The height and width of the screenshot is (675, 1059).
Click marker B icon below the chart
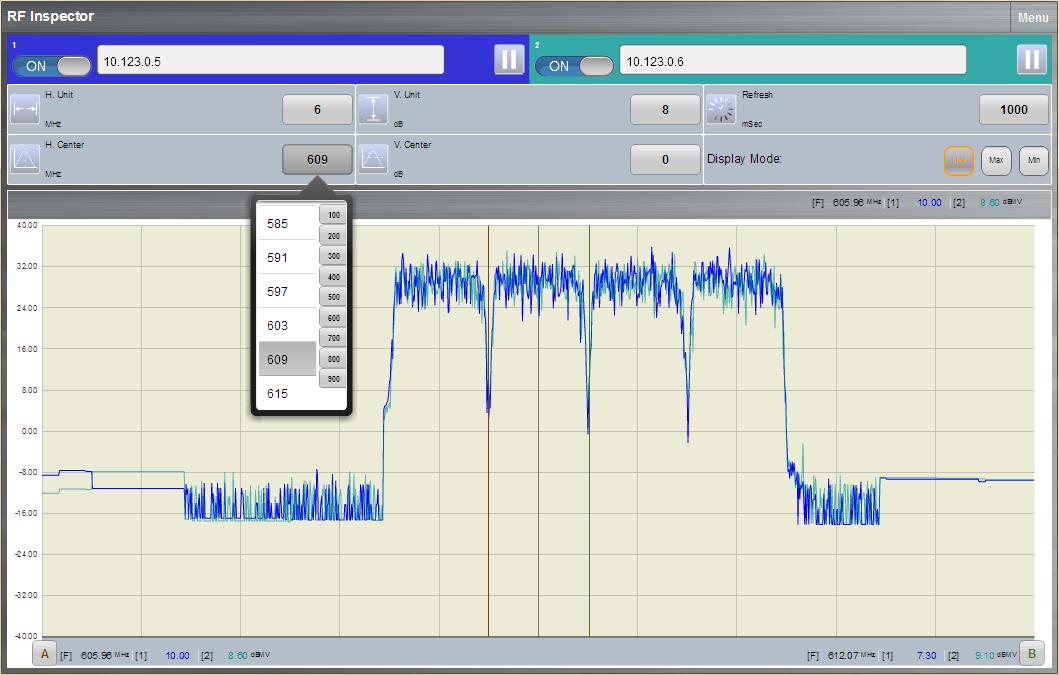tap(1030, 655)
